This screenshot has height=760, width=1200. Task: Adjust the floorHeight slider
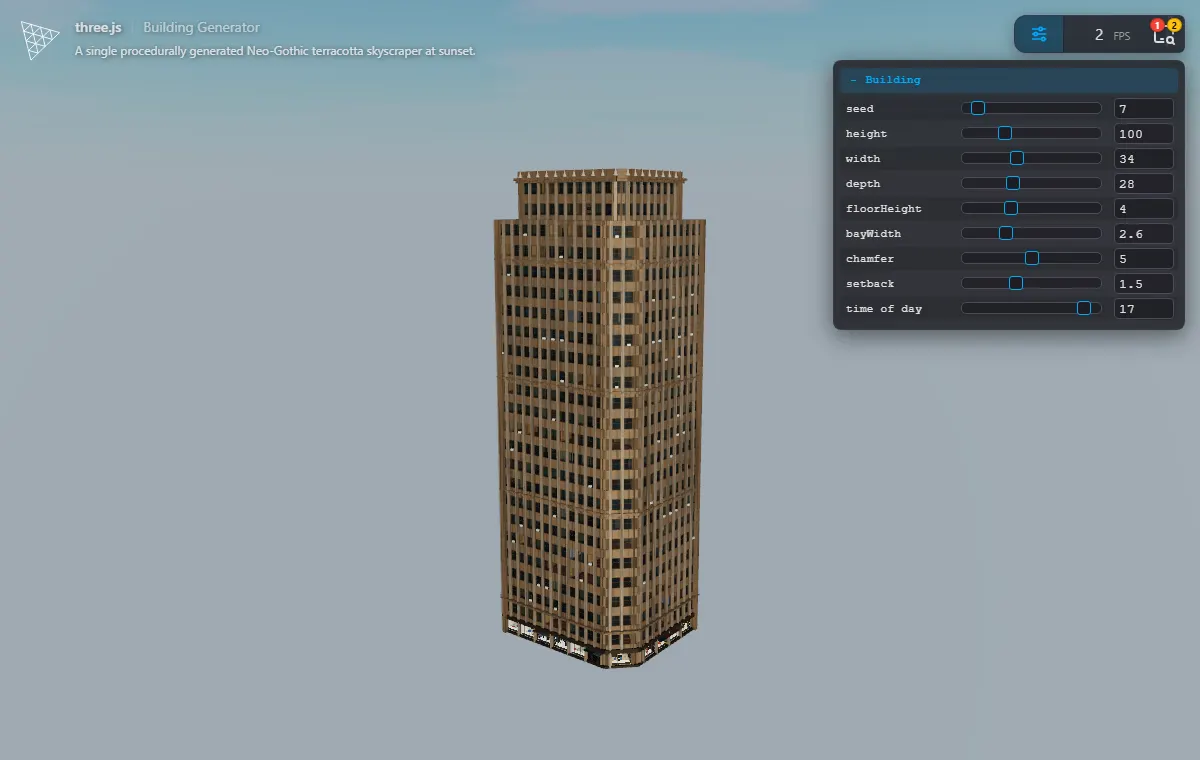pyautogui.click(x=1031, y=208)
